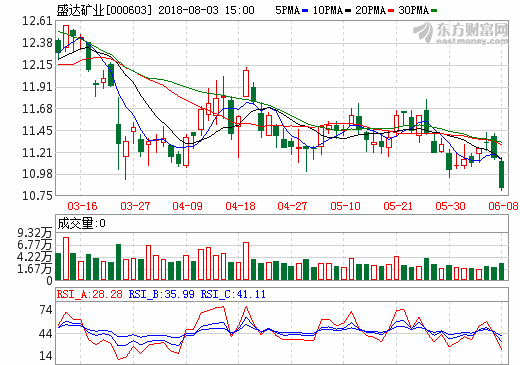Click the price axis label 11.68

coord(37,109)
